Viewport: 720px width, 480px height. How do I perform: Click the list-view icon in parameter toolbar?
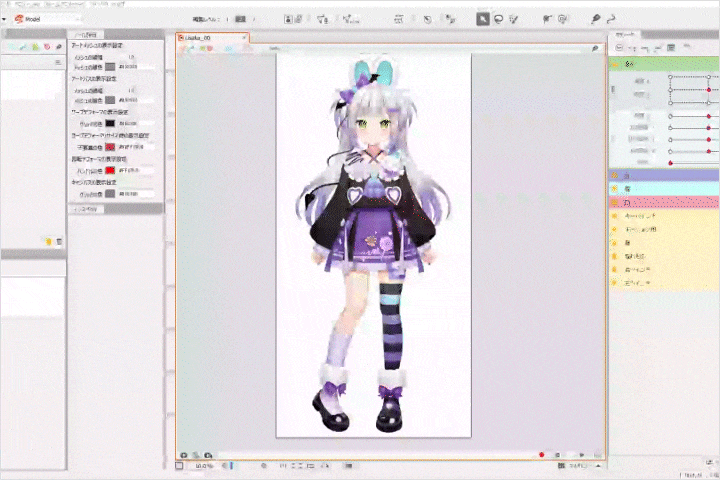click(671, 48)
